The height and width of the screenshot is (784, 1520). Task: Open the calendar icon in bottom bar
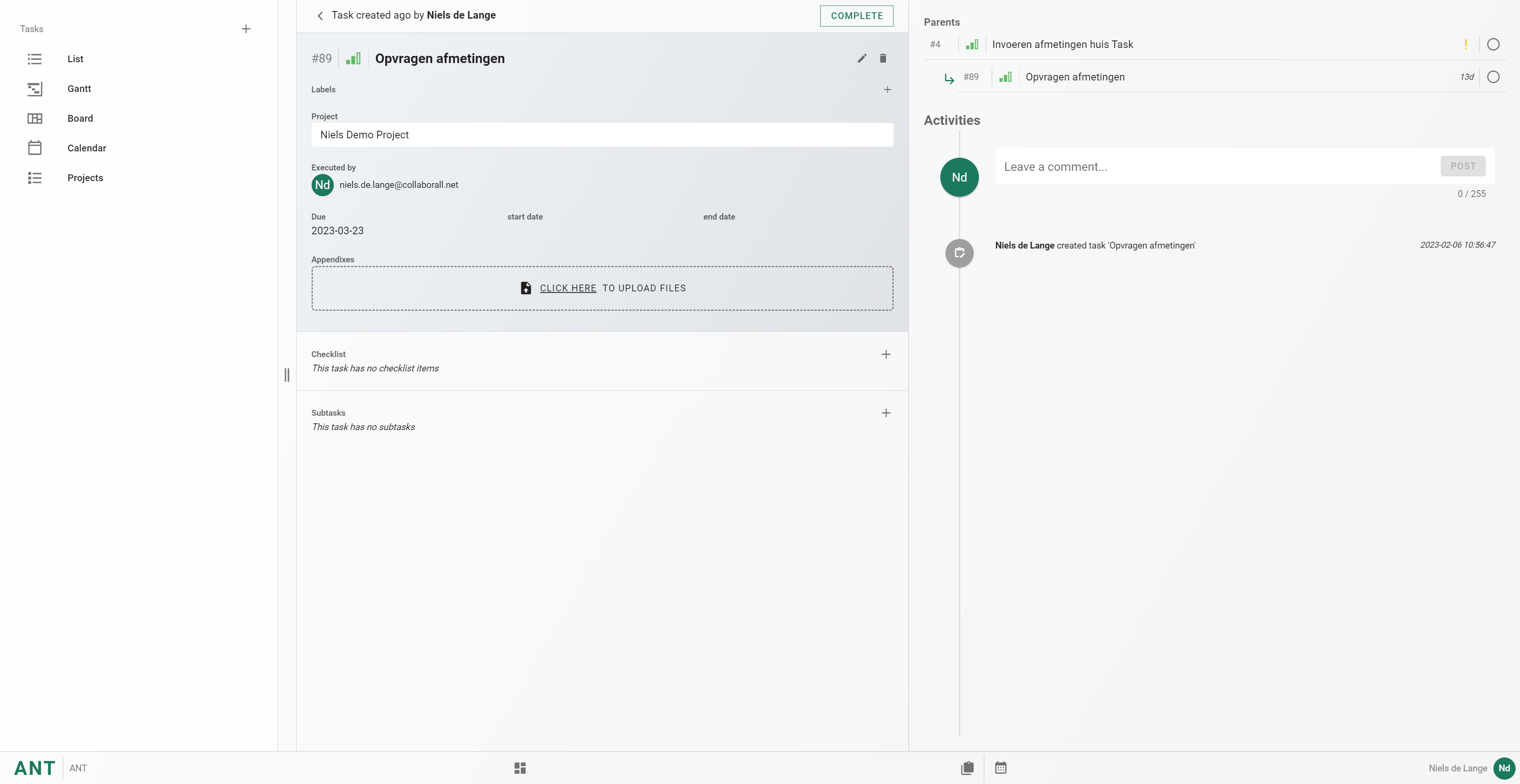(1000, 767)
